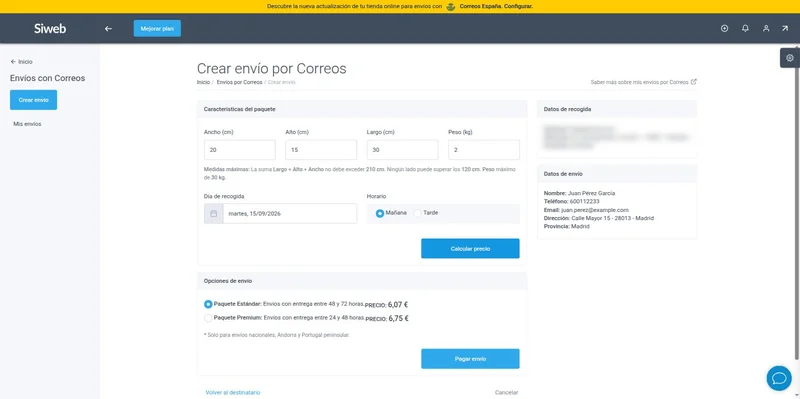Click the diagonal arrow icon in header
800x399 pixels.
785,29
